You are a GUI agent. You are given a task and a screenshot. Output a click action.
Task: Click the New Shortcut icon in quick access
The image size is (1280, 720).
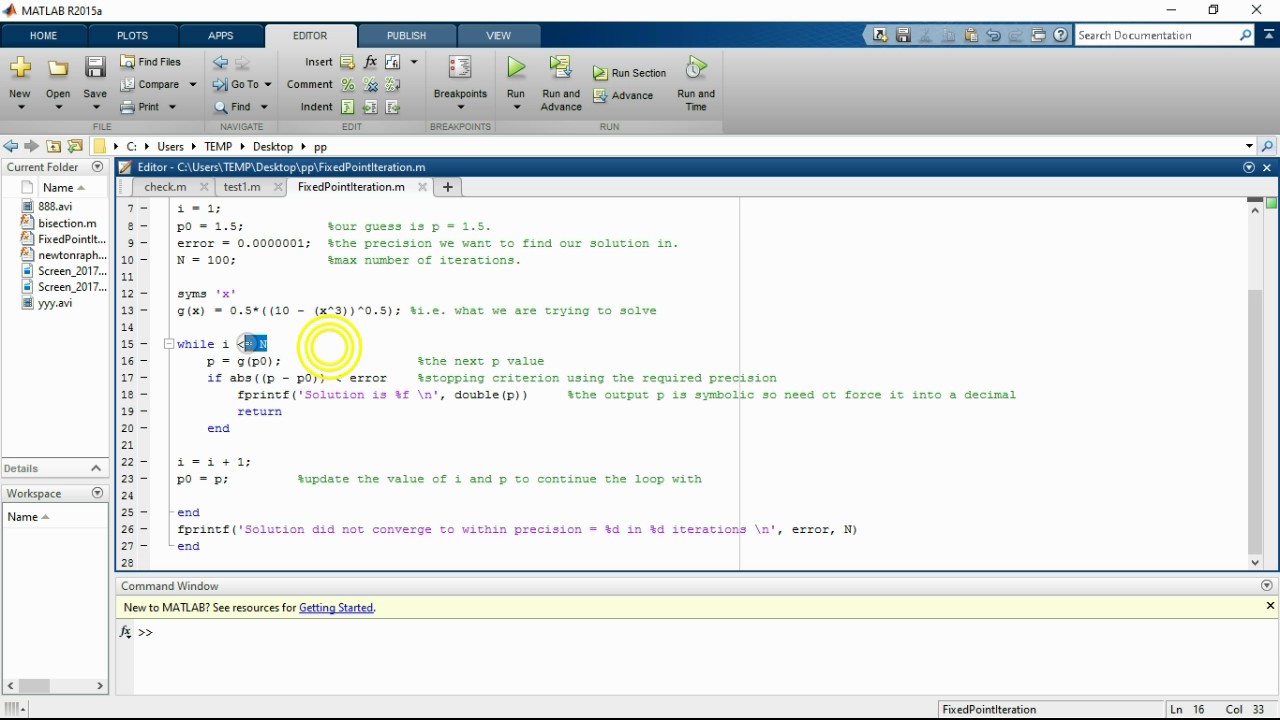(x=880, y=35)
